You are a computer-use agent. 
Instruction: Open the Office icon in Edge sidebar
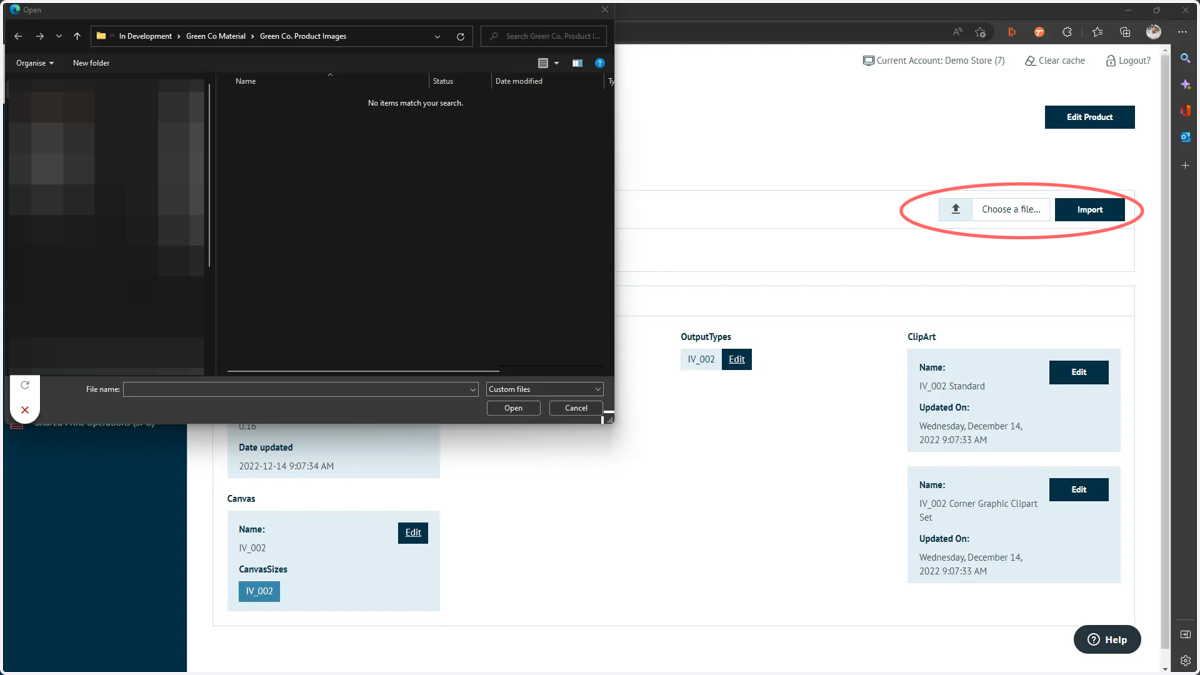(1186, 111)
